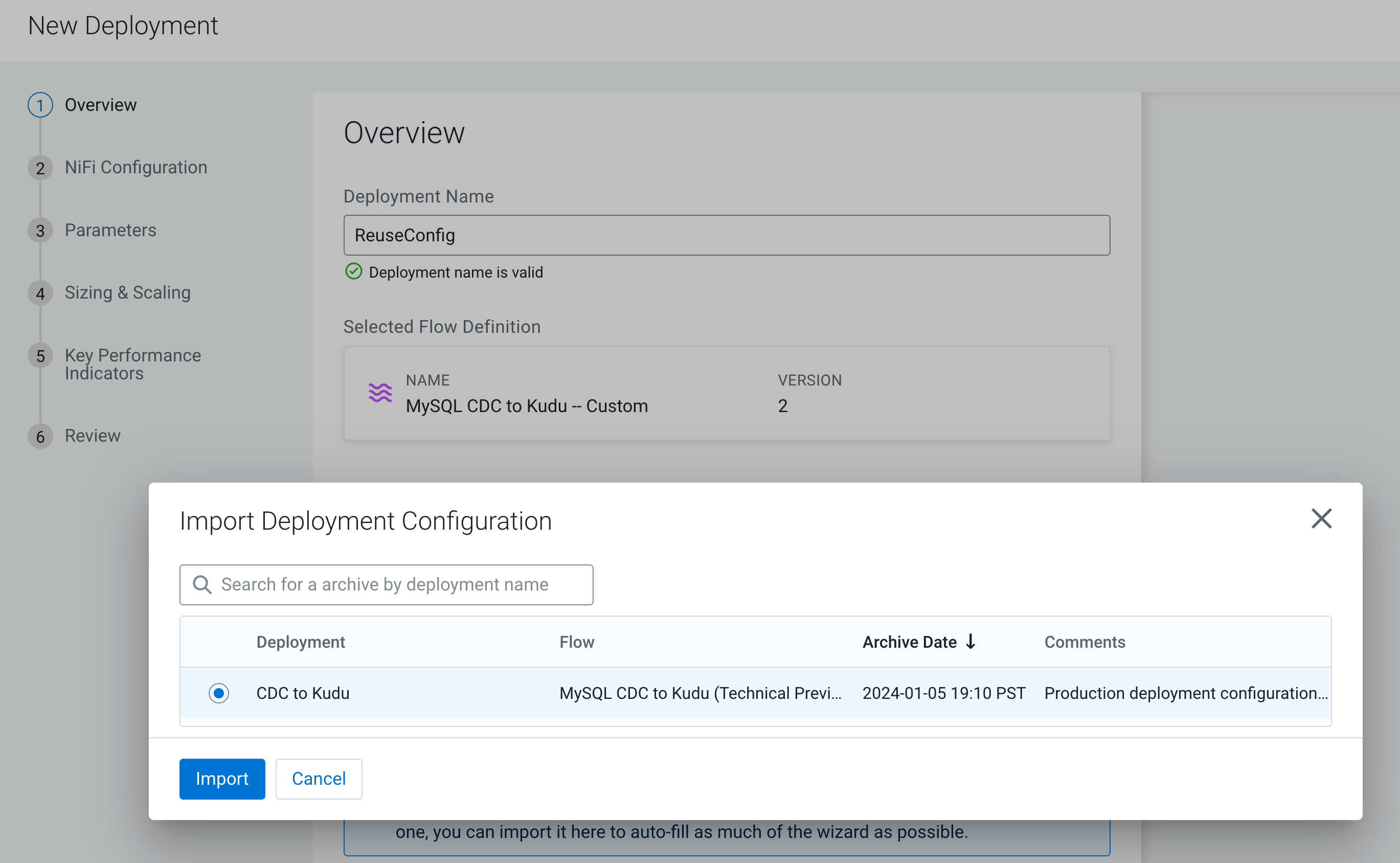
Task: Click the Import button
Action: [222, 779]
